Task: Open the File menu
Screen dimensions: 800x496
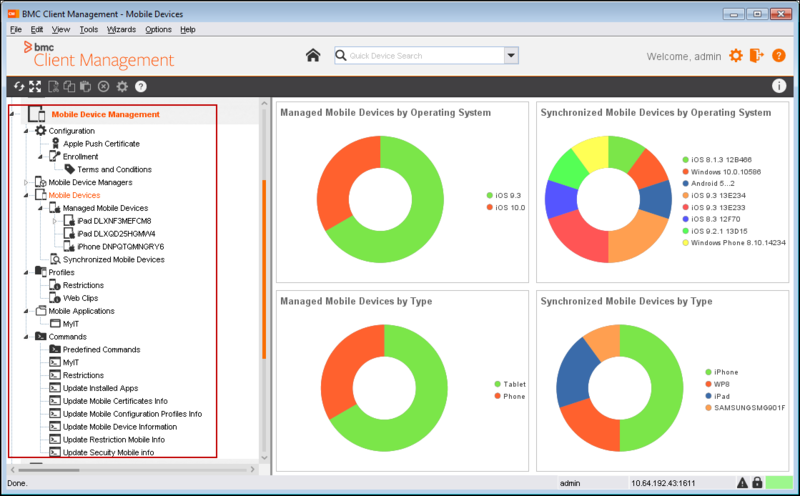Action: 16,30
